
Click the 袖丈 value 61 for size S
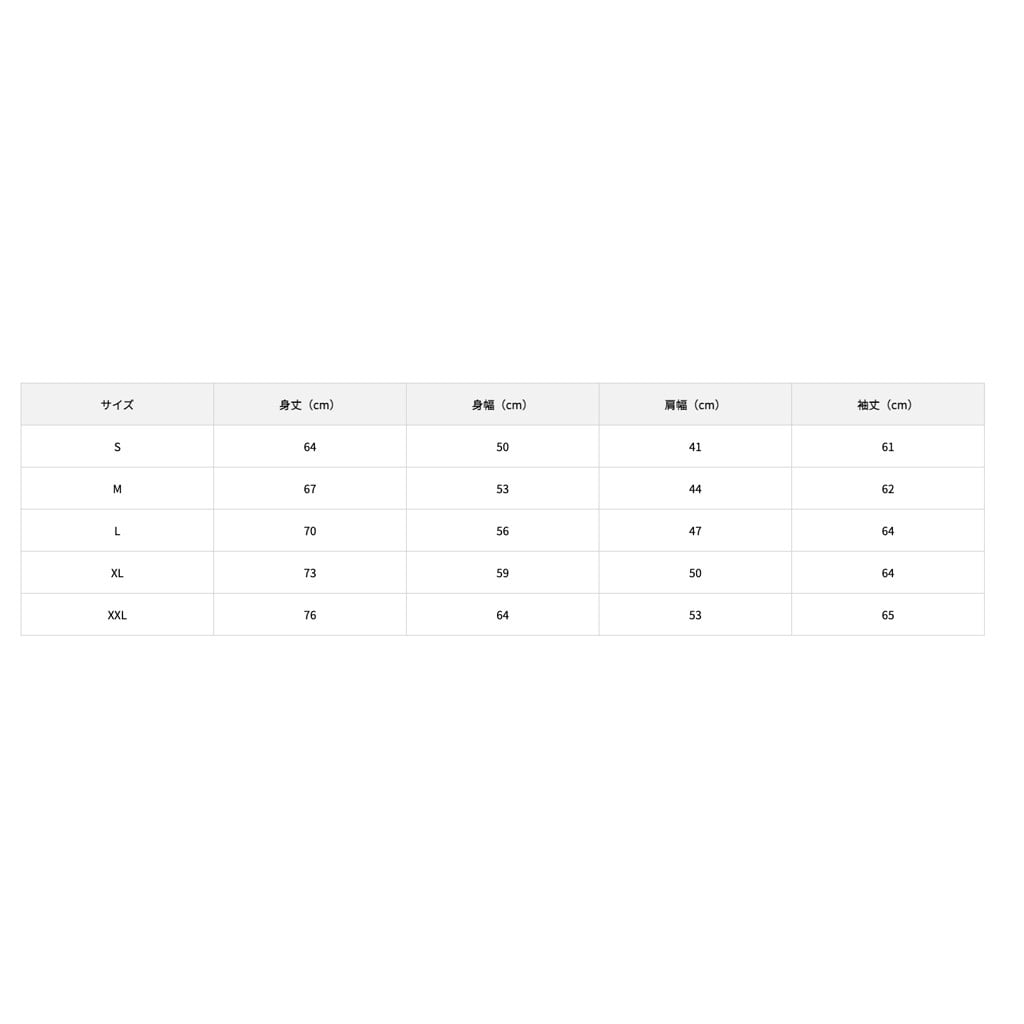pyautogui.click(x=888, y=447)
